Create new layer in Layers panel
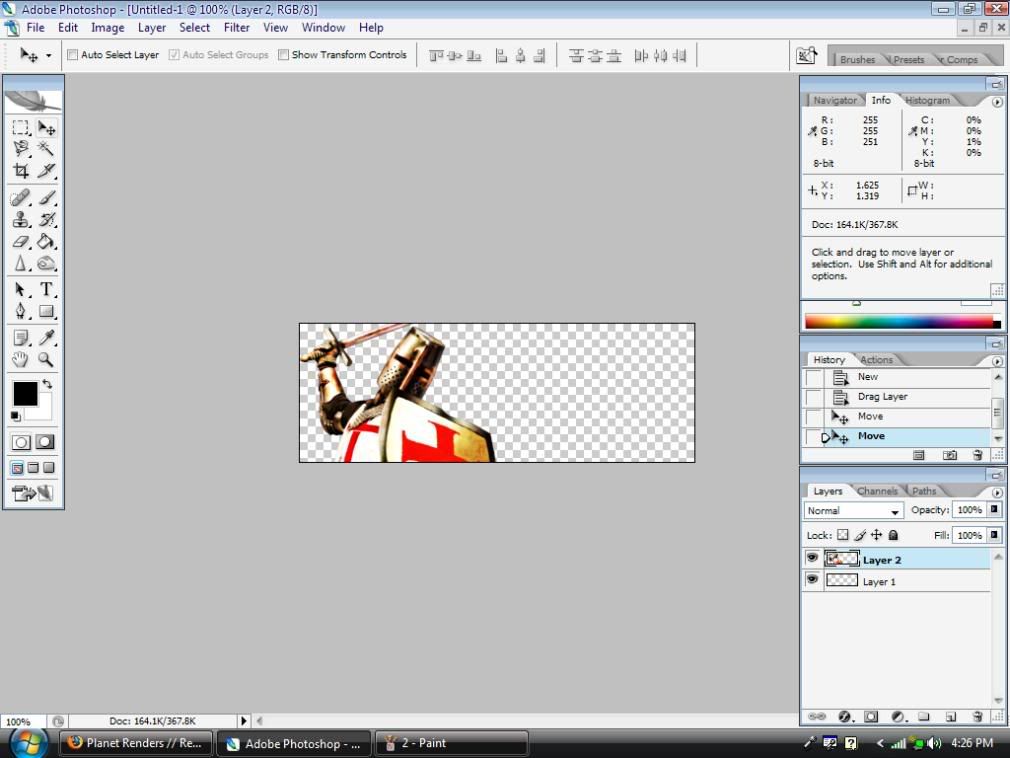The width and height of the screenshot is (1010, 758). (951, 716)
